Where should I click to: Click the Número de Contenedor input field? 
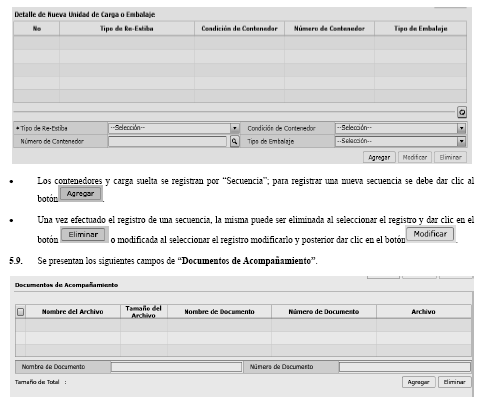click(167, 141)
